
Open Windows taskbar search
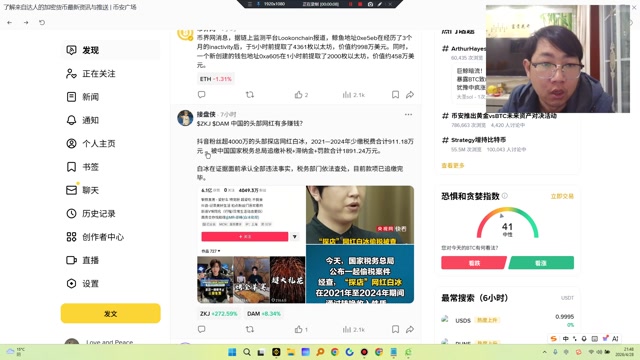[247, 352]
